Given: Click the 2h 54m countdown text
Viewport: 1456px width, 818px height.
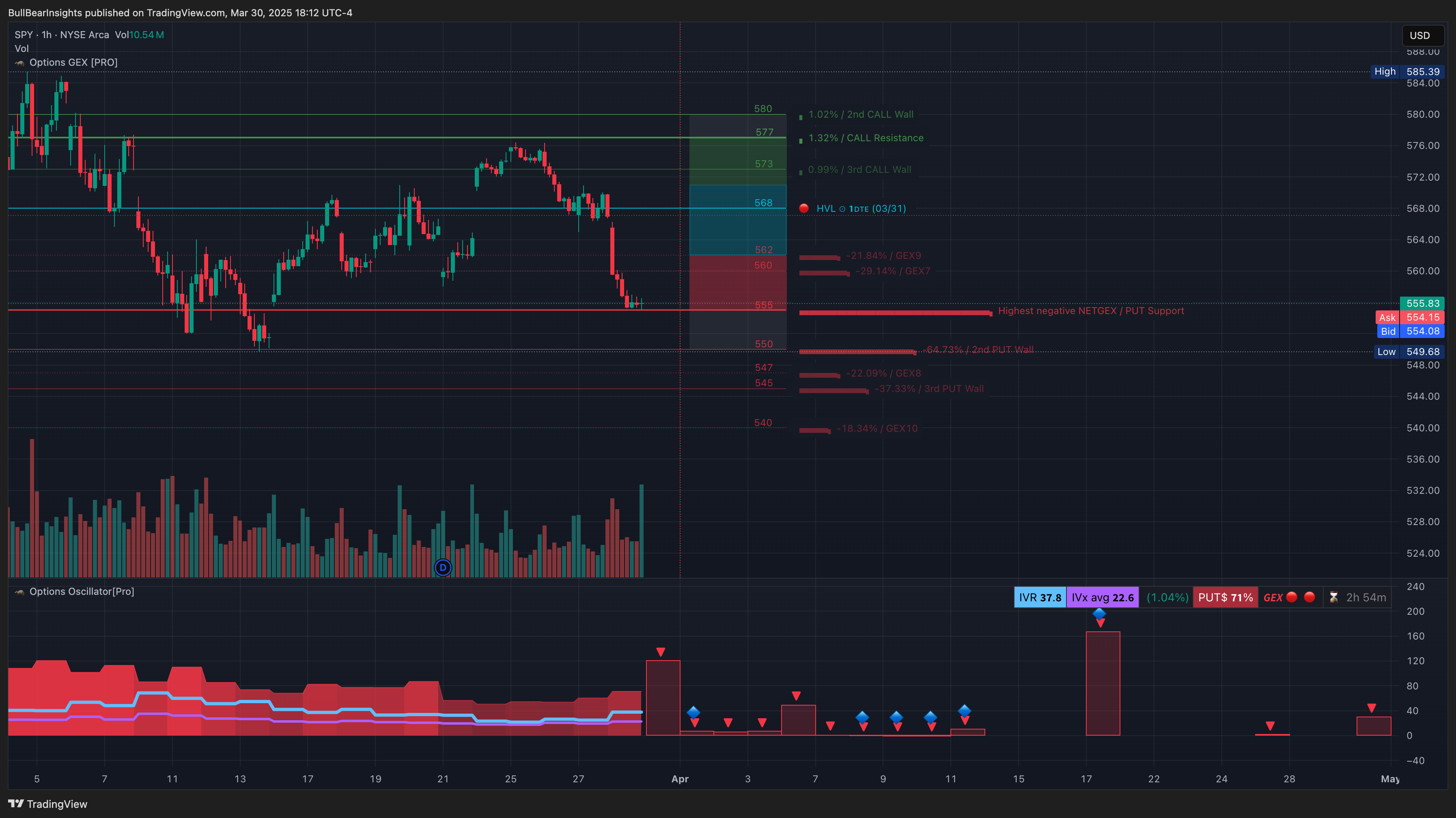Looking at the screenshot, I should (x=1366, y=598).
